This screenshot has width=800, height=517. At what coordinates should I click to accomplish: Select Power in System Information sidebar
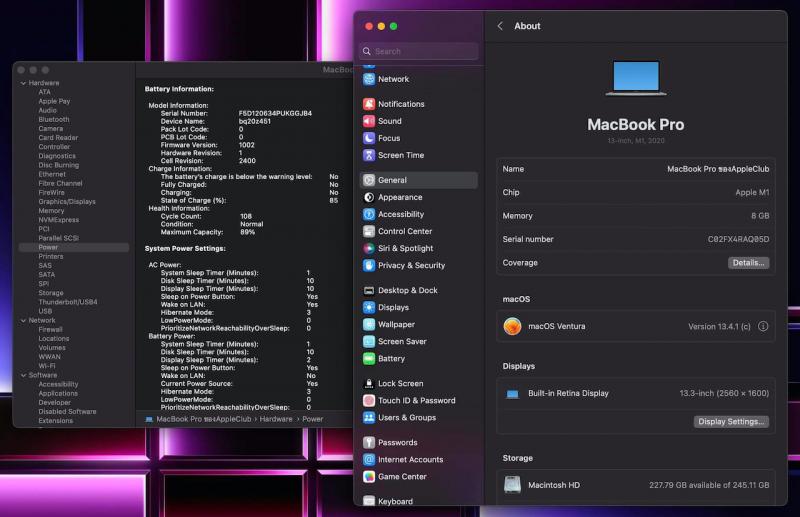point(74,247)
